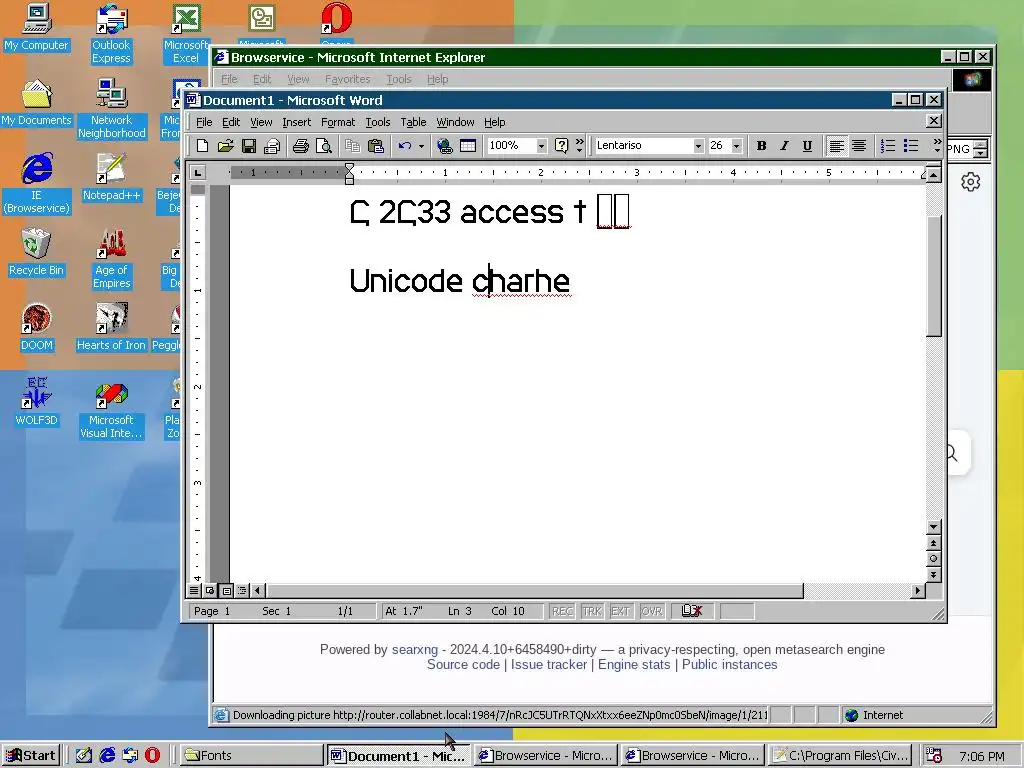Switch to Outline view button
Screen dimensions: 1024x768
point(242,590)
